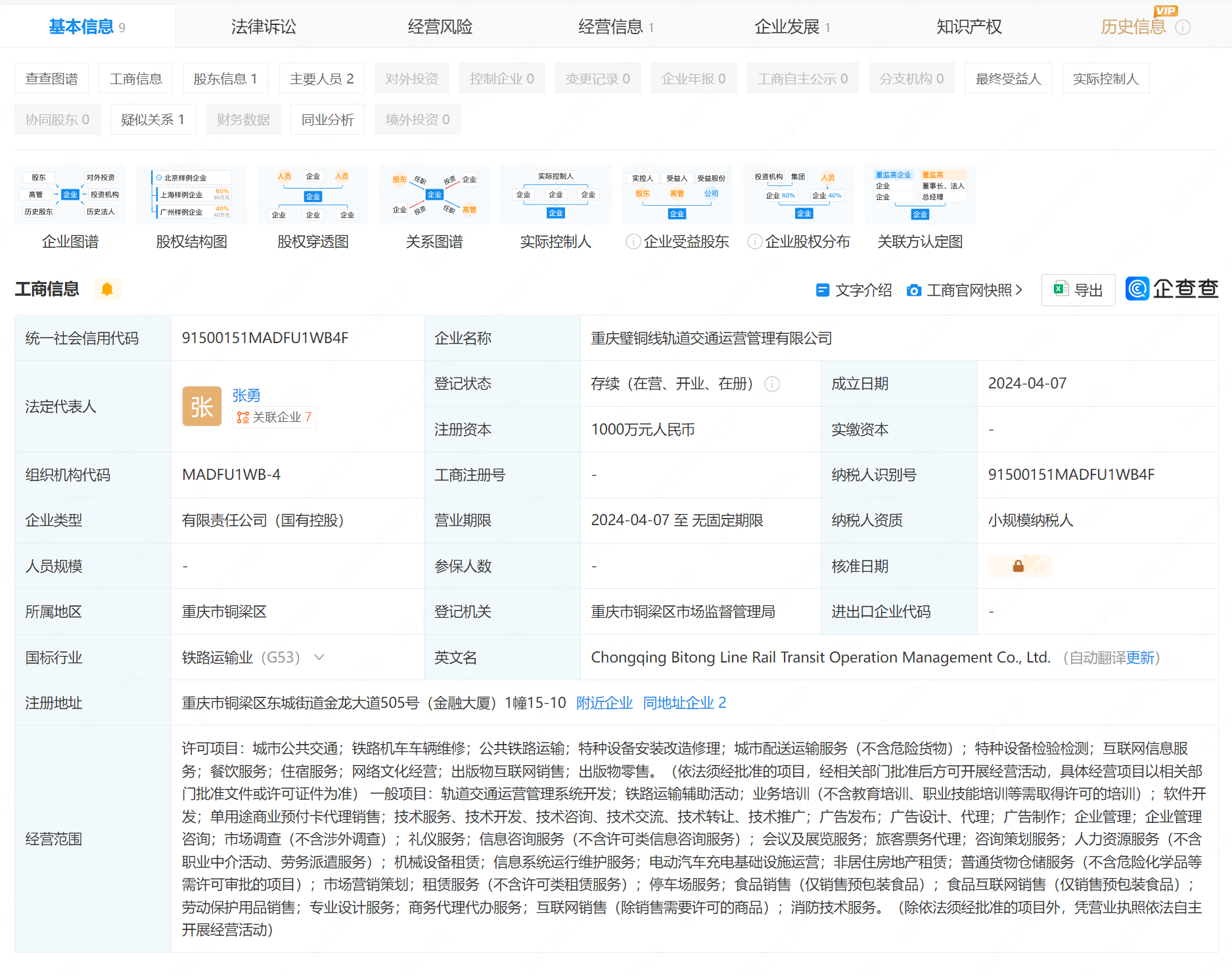The image size is (1232, 976).
Task: Open the 企业图谱 chart thumbnail
Action: pos(70,195)
